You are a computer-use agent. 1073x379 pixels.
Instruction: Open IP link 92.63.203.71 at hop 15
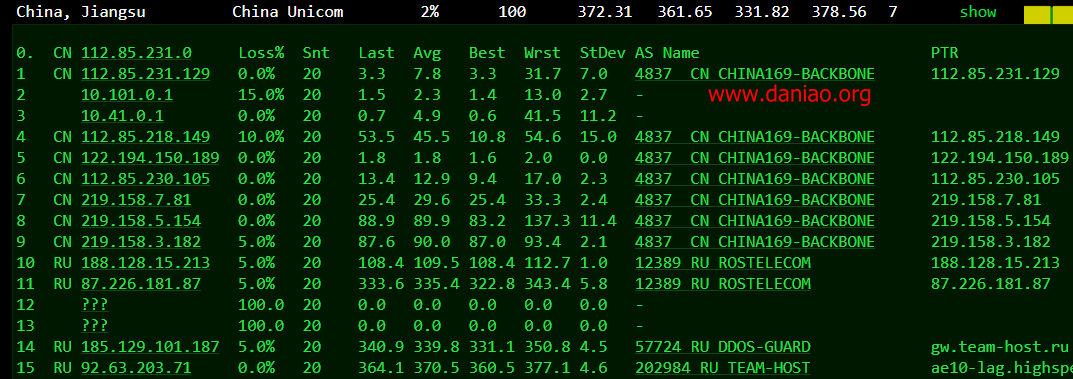[x=136, y=367]
